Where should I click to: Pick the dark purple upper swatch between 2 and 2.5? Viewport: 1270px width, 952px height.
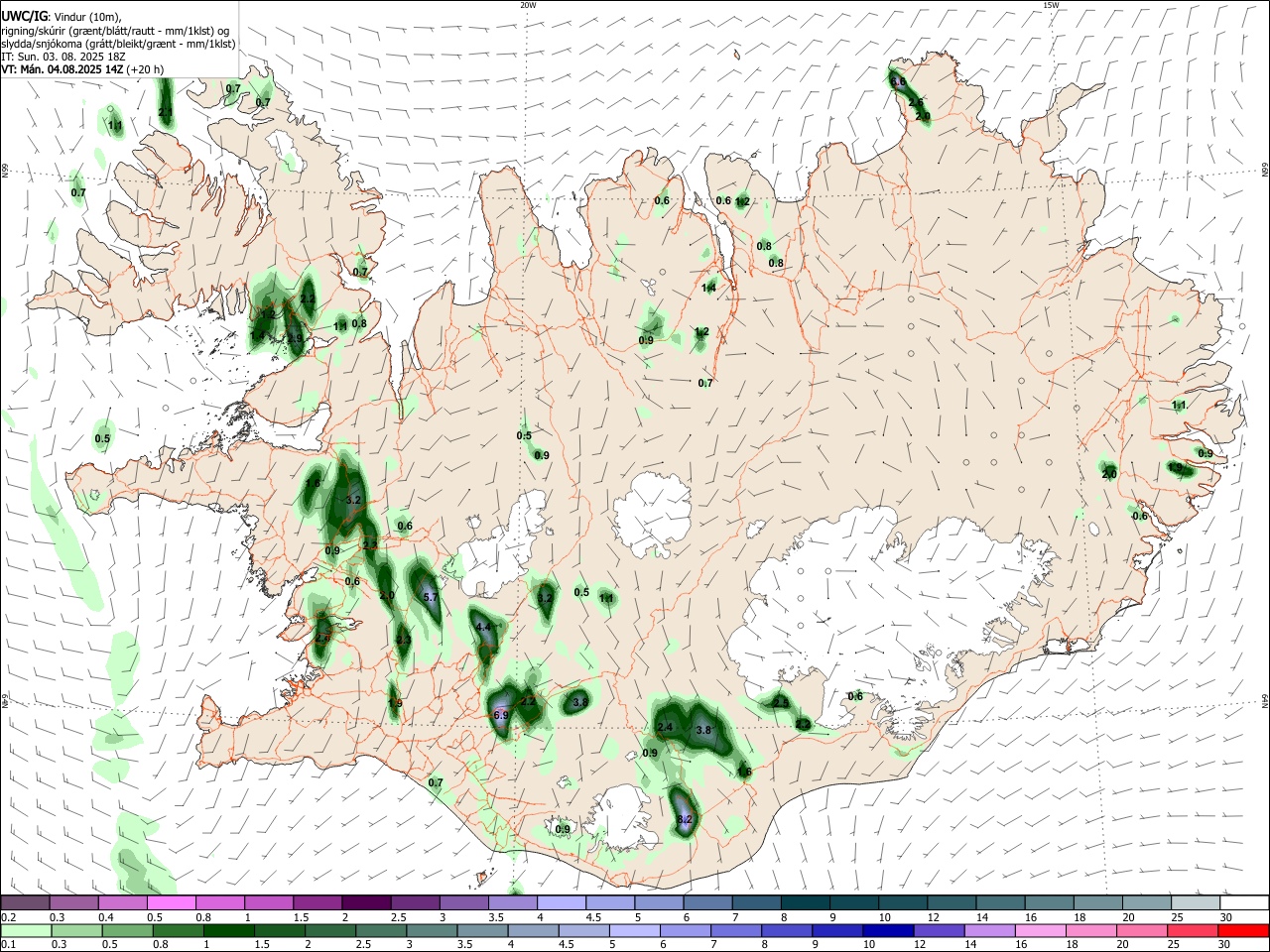coord(365,902)
